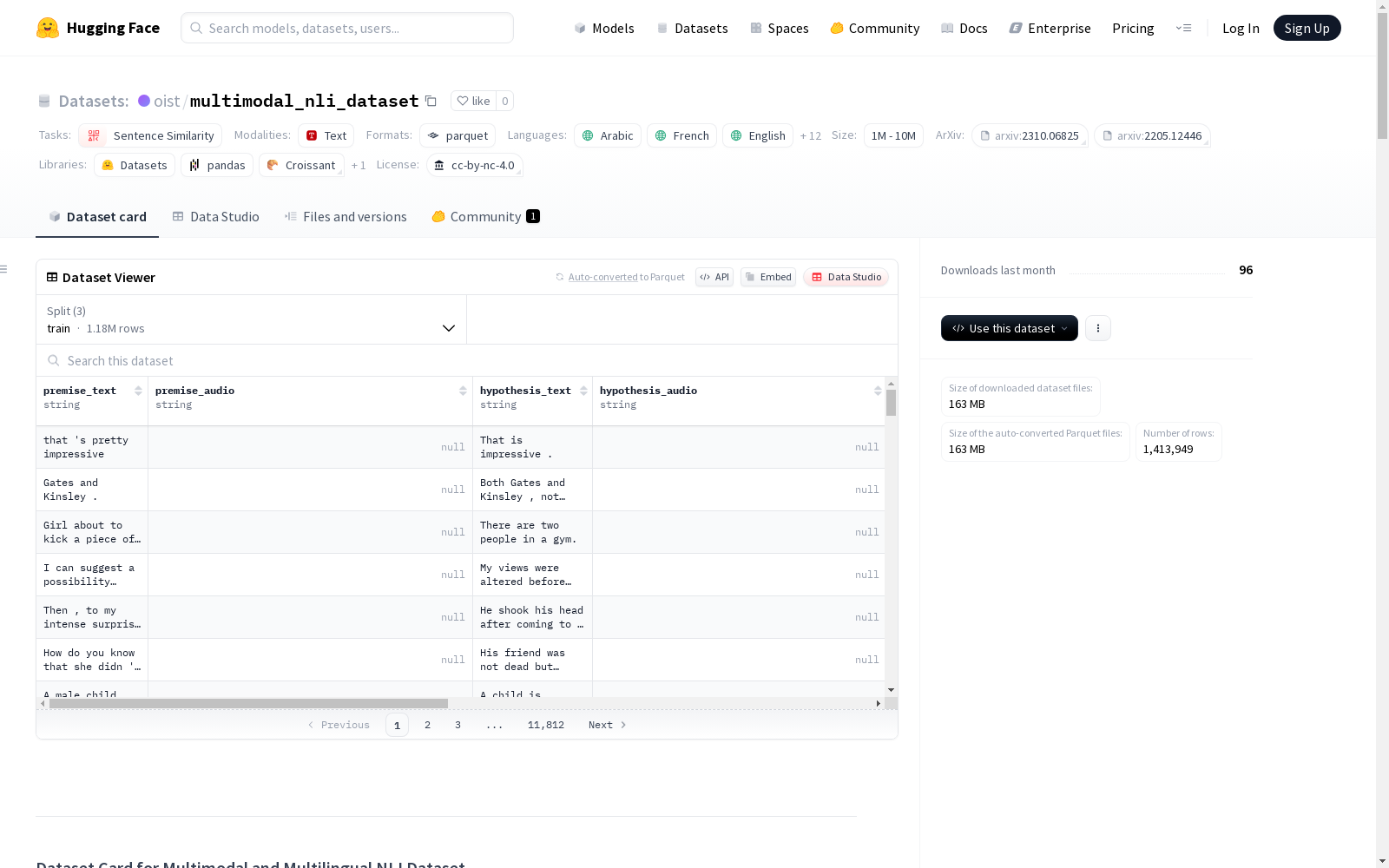Sort the premise_text column
This screenshot has width=1389, height=868.
pos(138,391)
